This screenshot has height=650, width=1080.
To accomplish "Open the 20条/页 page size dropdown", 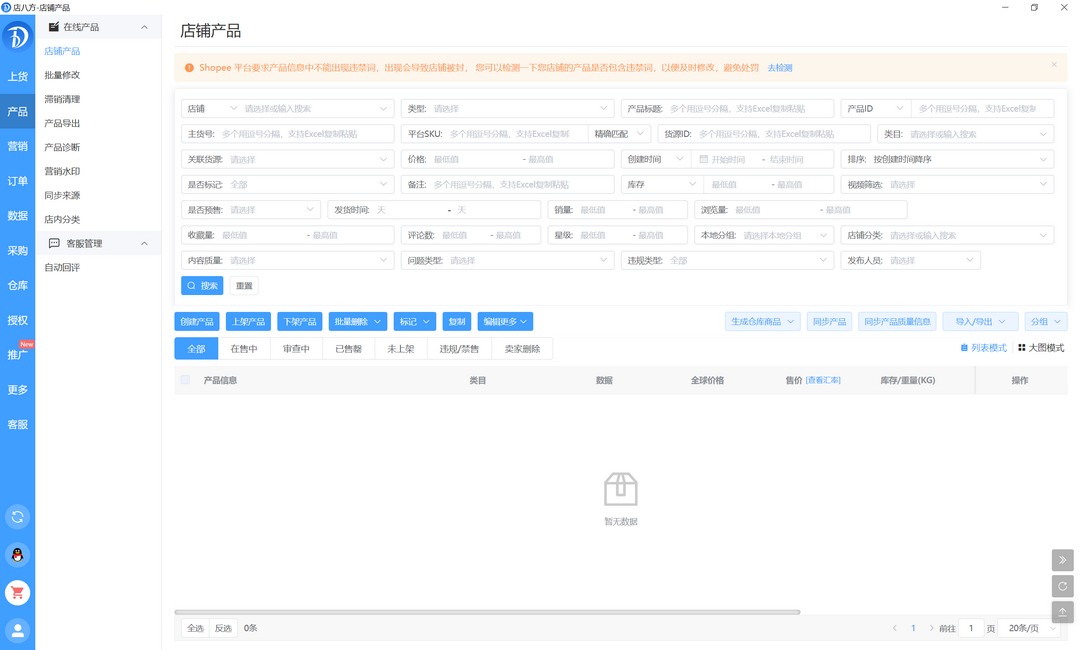I will 1032,628.
